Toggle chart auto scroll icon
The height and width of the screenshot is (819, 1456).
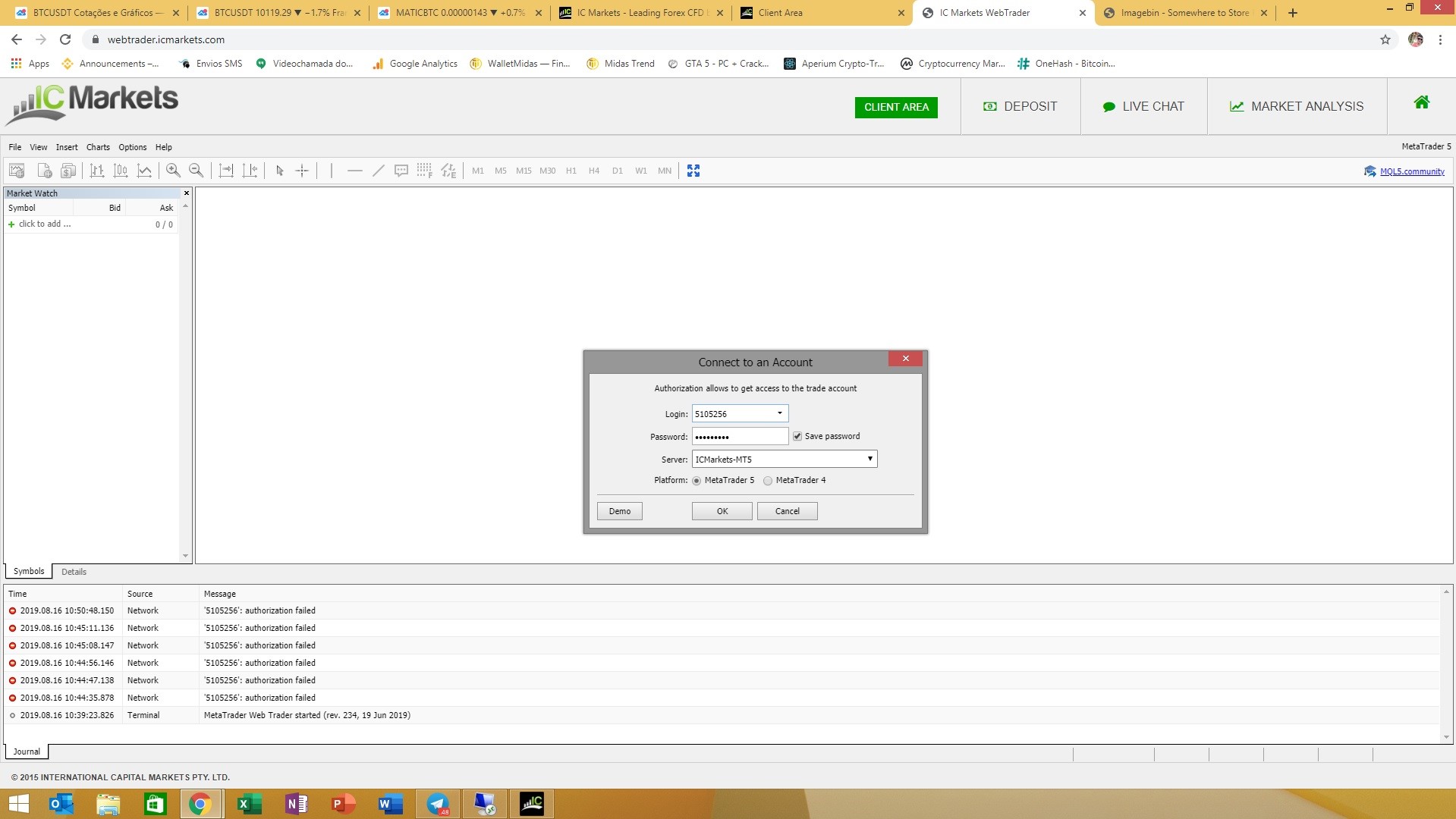pyautogui.click(x=226, y=171)
